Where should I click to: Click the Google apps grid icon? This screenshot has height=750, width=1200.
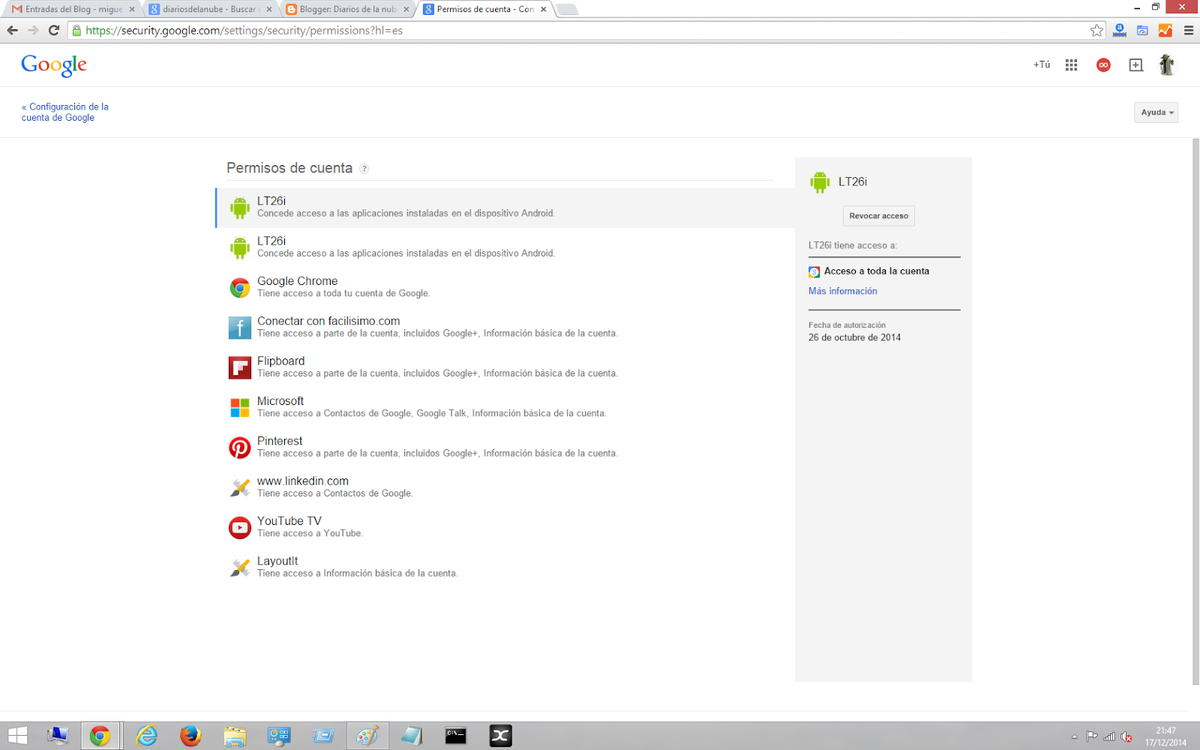click(x=1071, y=65)
